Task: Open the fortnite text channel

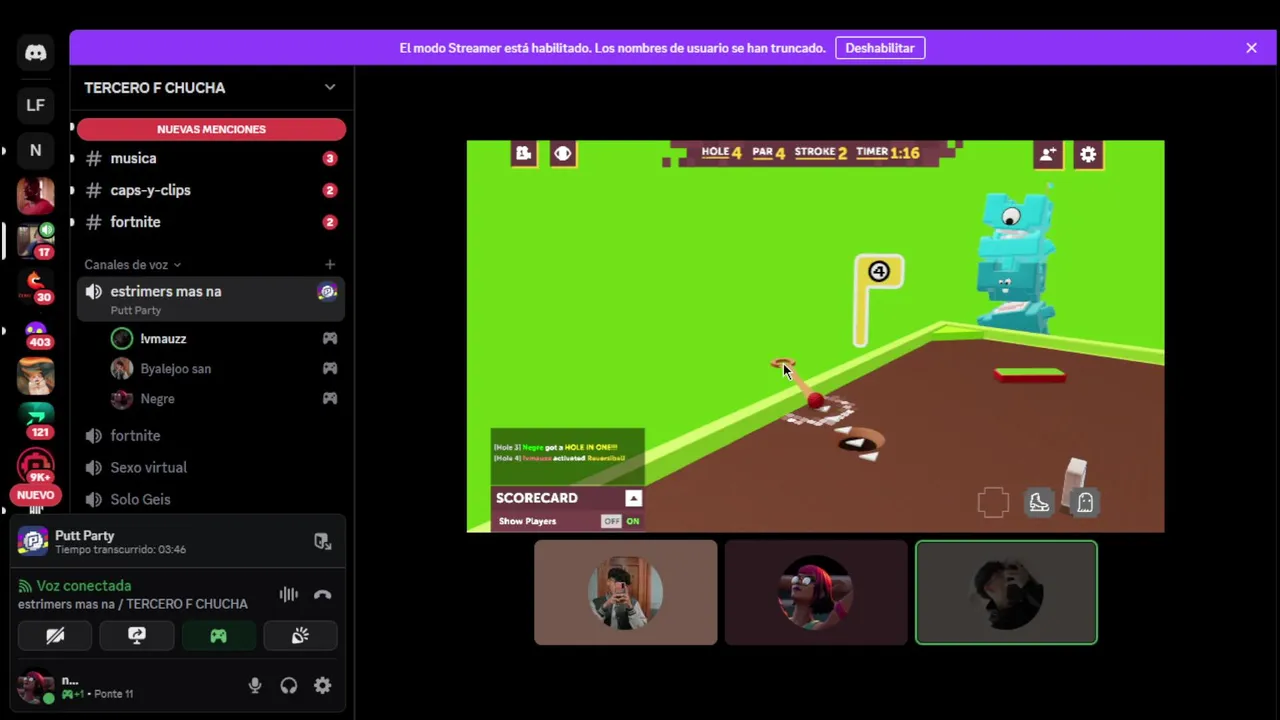Action: [x=211, y=222]
